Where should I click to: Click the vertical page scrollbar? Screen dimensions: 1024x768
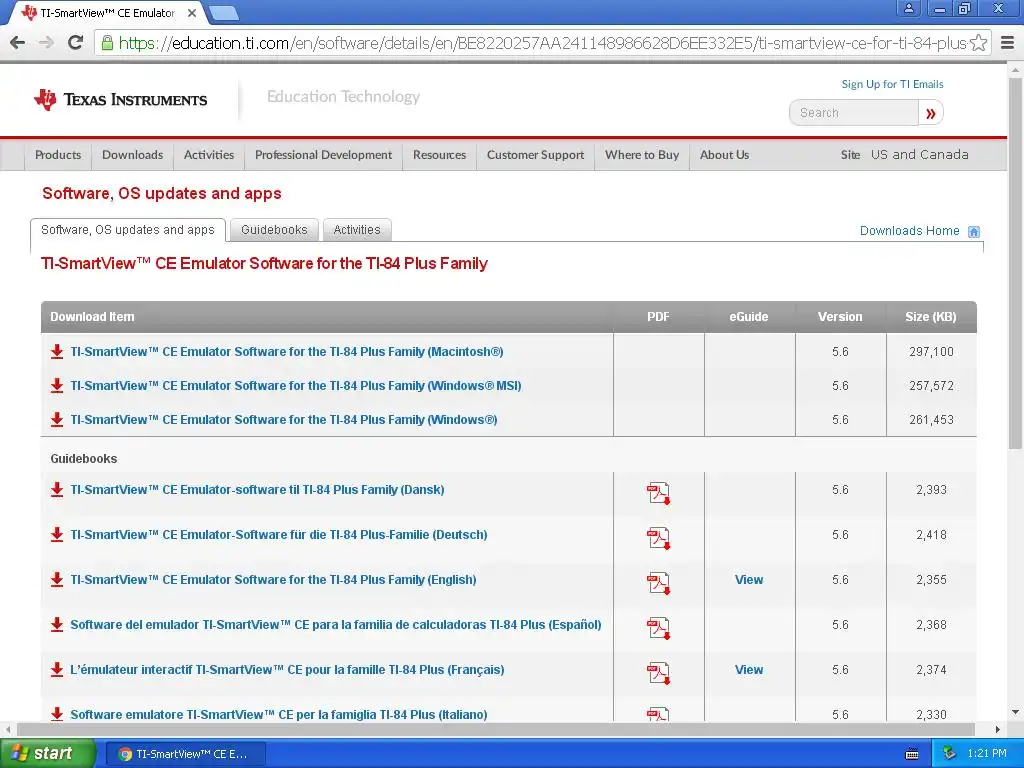tap(1015, 263)
